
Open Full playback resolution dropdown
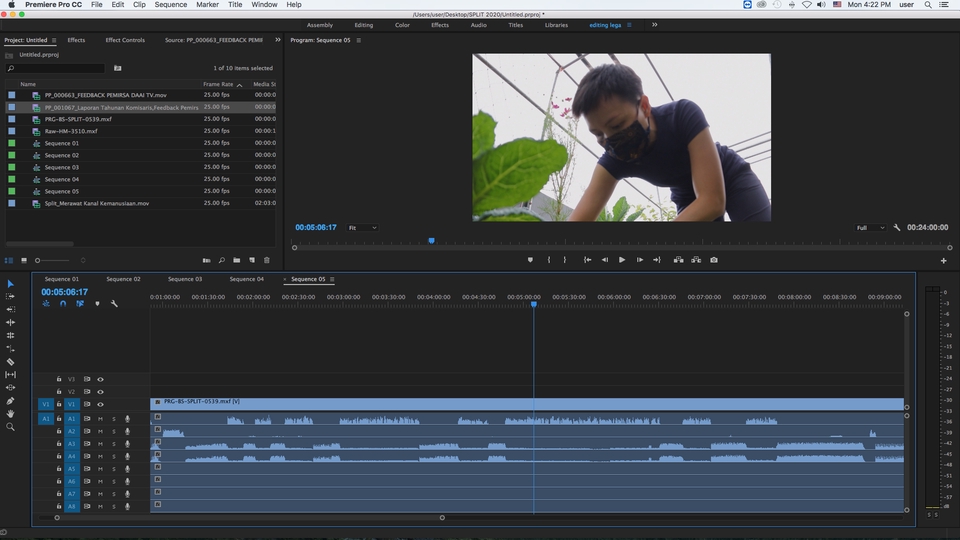[870, 228]
